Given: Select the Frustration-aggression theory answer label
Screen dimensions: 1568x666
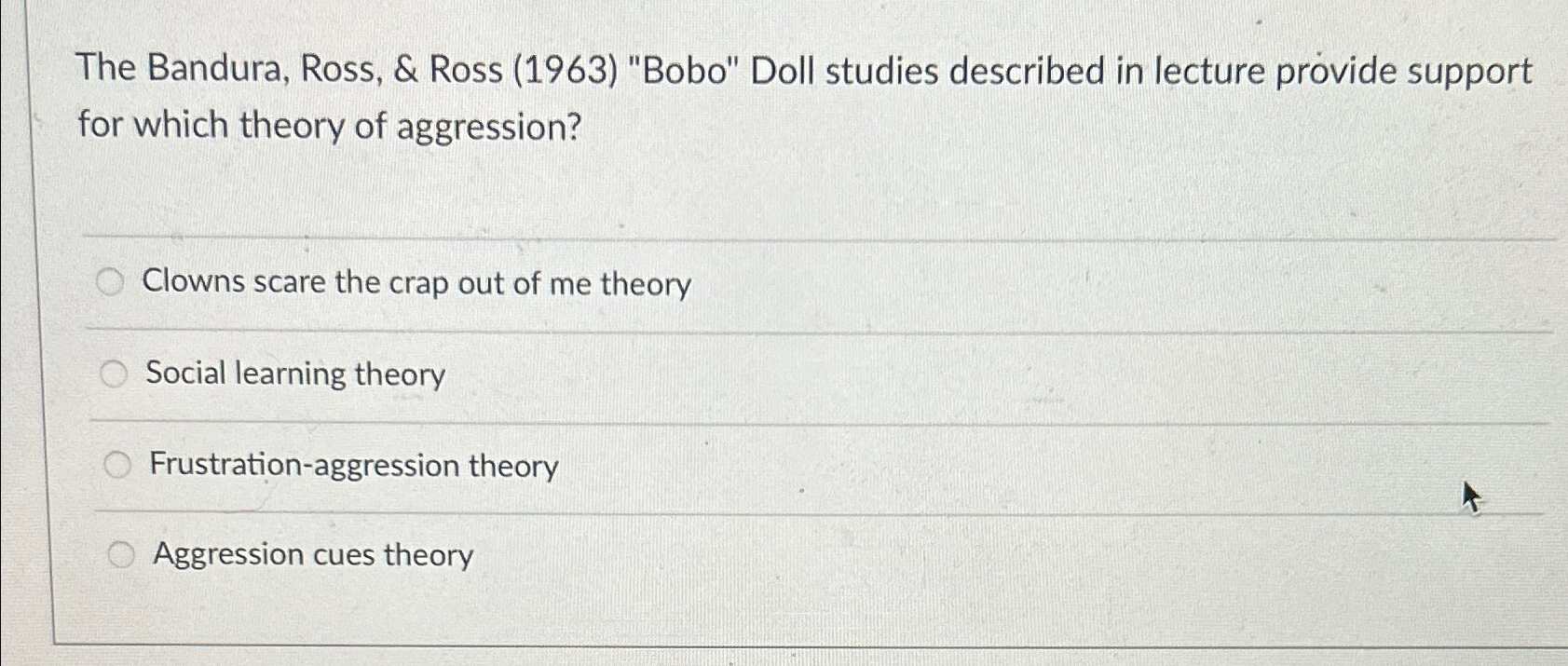Looking at the screenshot, I should click(352, 465).
